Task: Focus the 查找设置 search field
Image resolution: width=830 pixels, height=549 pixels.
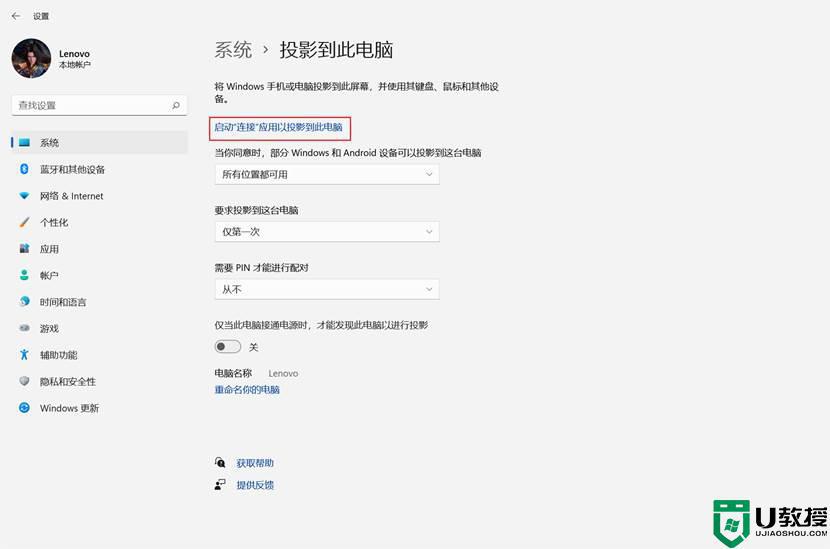Action: (x=99, y=105)
